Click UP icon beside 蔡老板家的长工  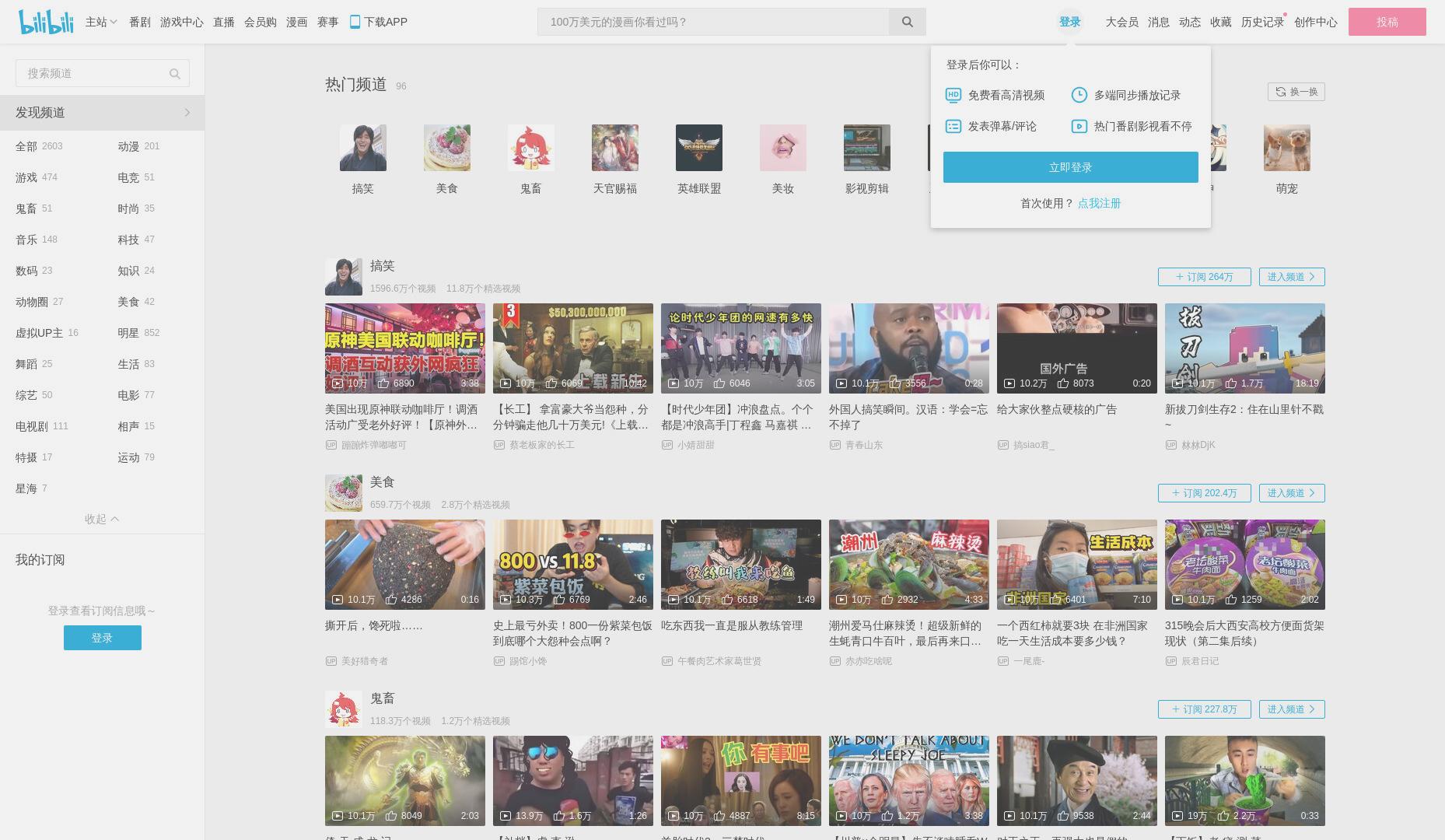(x=499, y=445)
